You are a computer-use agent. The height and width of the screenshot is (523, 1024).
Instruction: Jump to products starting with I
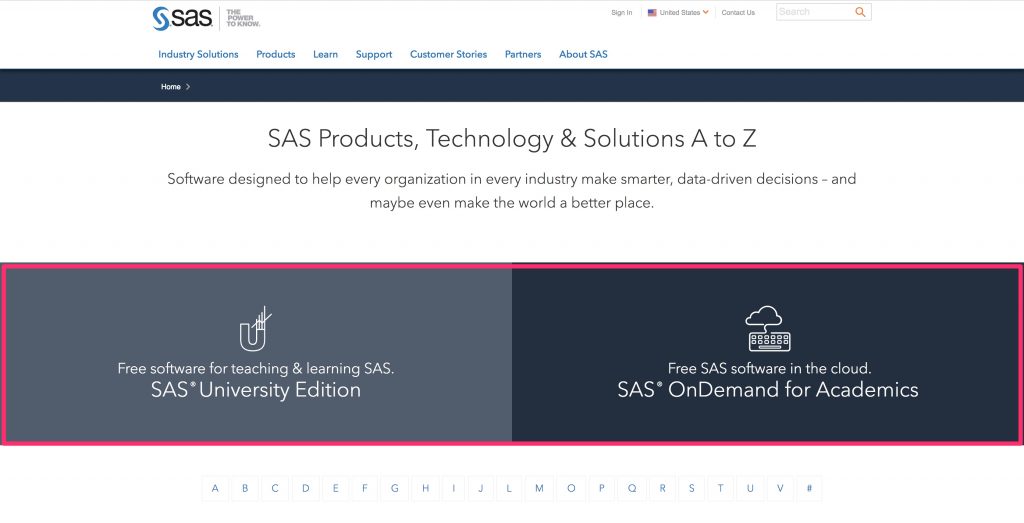(453, 488)
